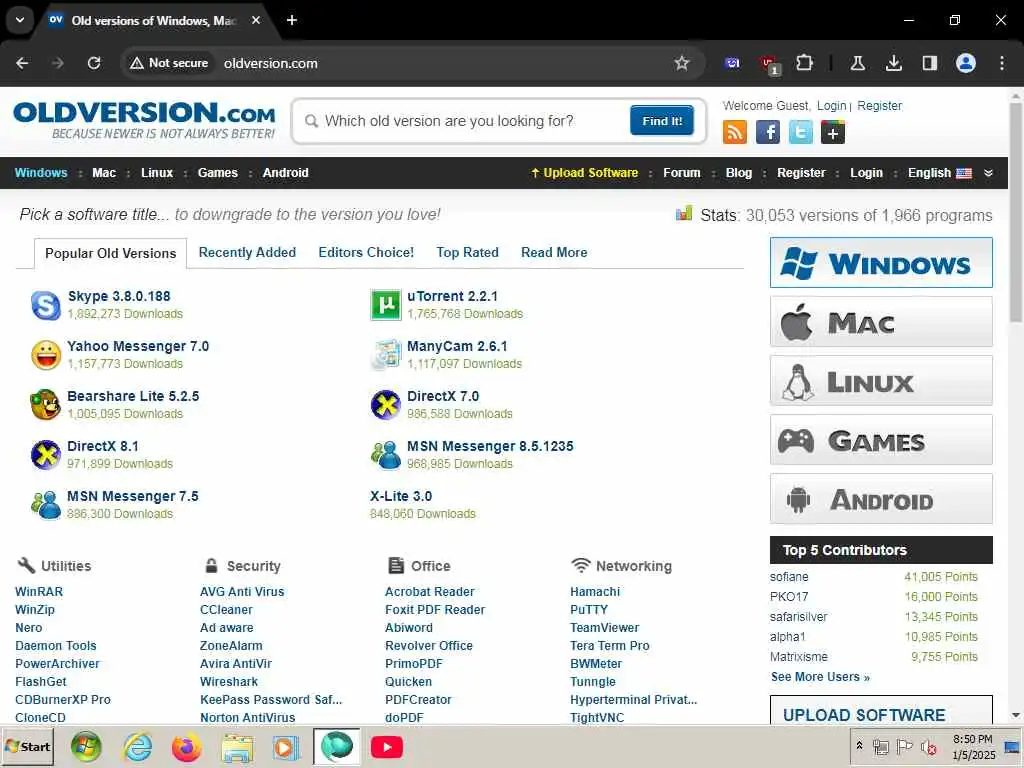Screen dimensions: 1024x768
Task: Open Chrome extensions puzzle icon
Action: pos(805,63)
